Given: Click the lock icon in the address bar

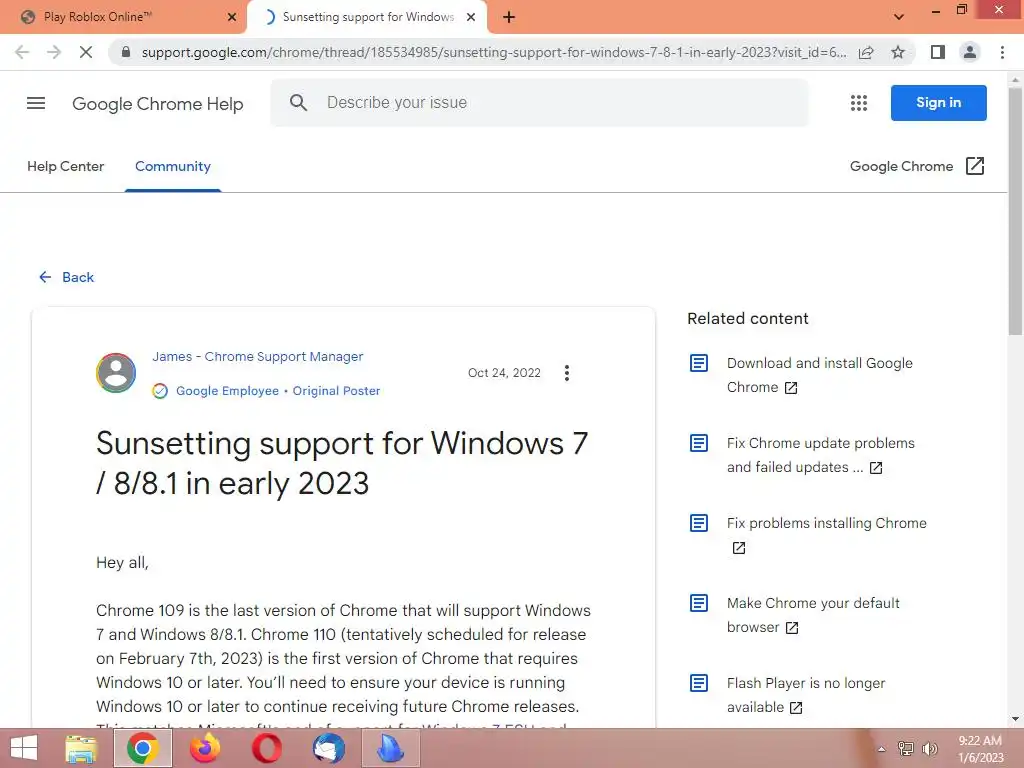Looking at the screenshot, I should pos(126,52).
